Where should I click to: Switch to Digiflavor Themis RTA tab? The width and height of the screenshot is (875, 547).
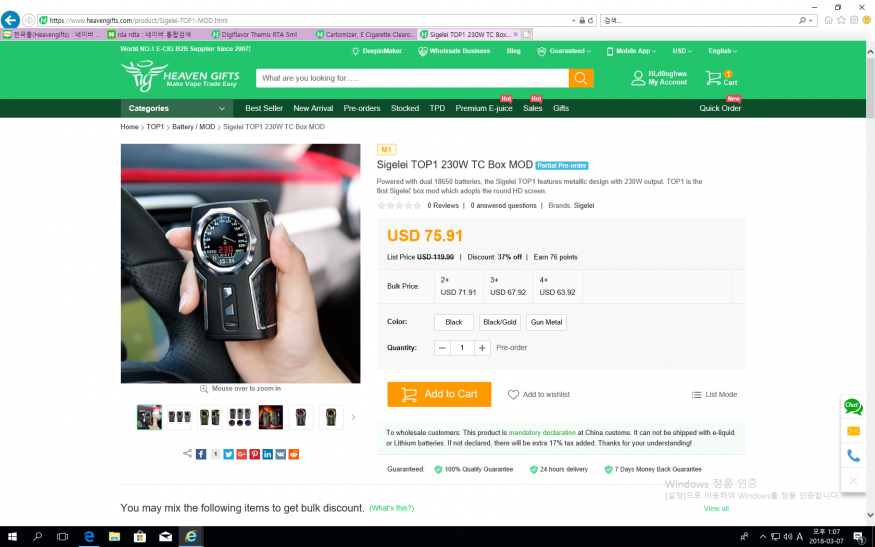(x=261, y=35)
